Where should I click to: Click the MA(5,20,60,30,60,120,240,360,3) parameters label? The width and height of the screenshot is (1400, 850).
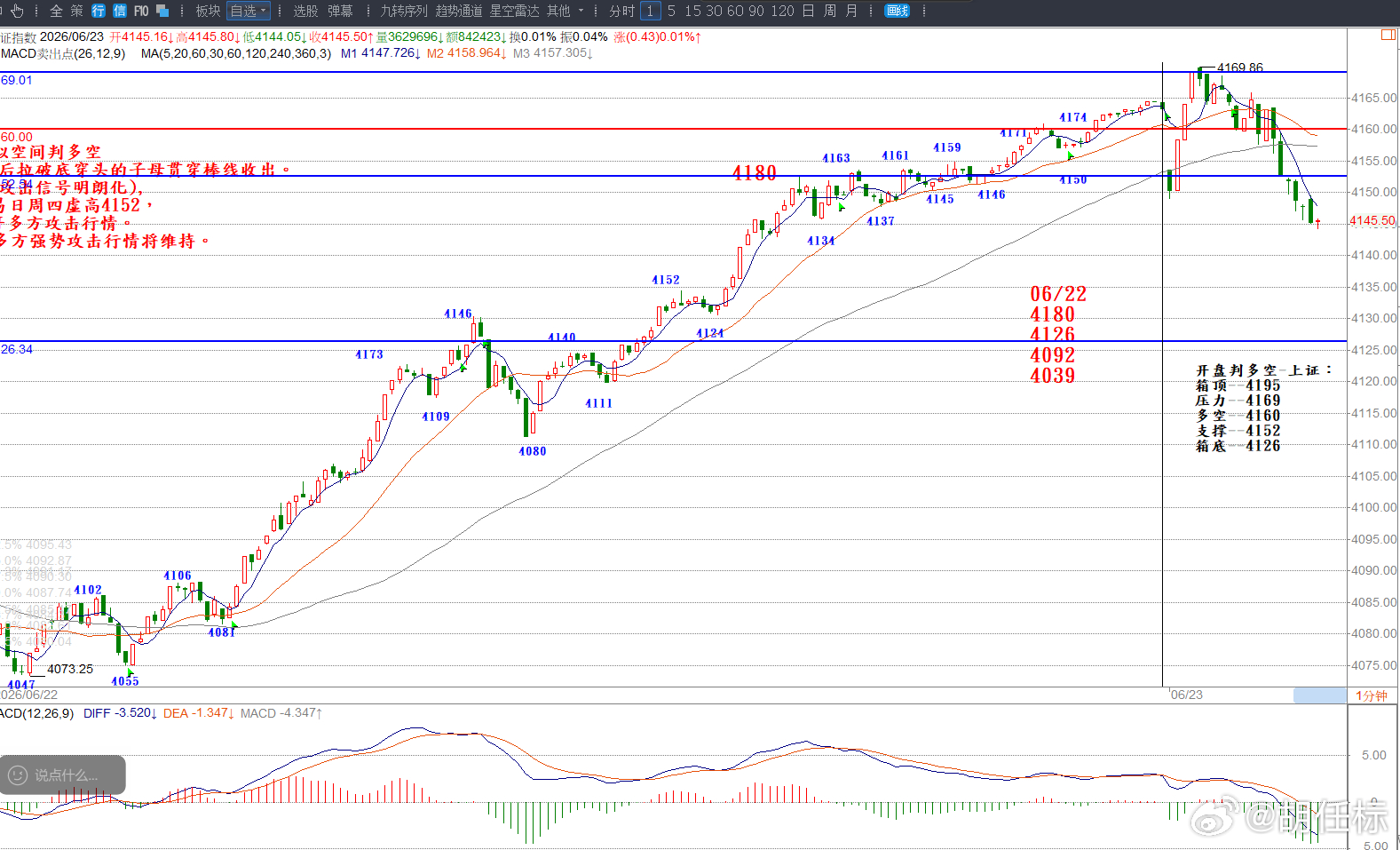(236, 53)
